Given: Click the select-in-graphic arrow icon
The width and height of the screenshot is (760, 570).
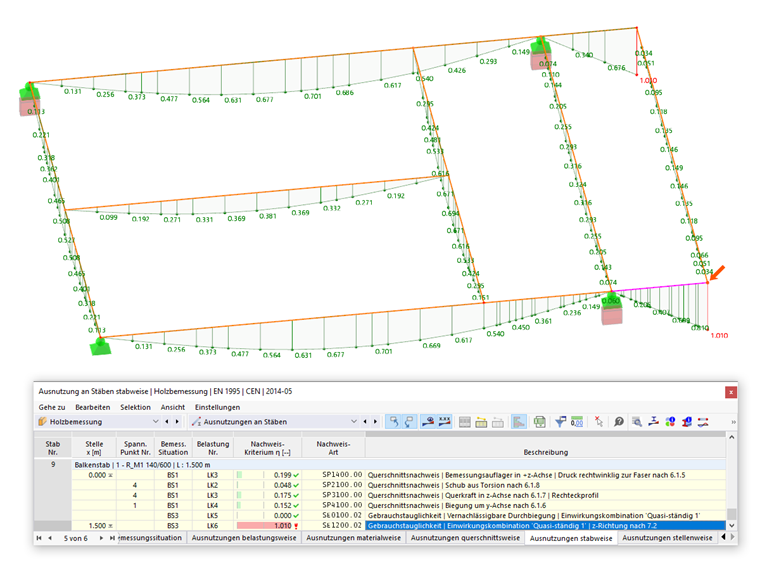Looking at the screenshot, I should point(394,422).
